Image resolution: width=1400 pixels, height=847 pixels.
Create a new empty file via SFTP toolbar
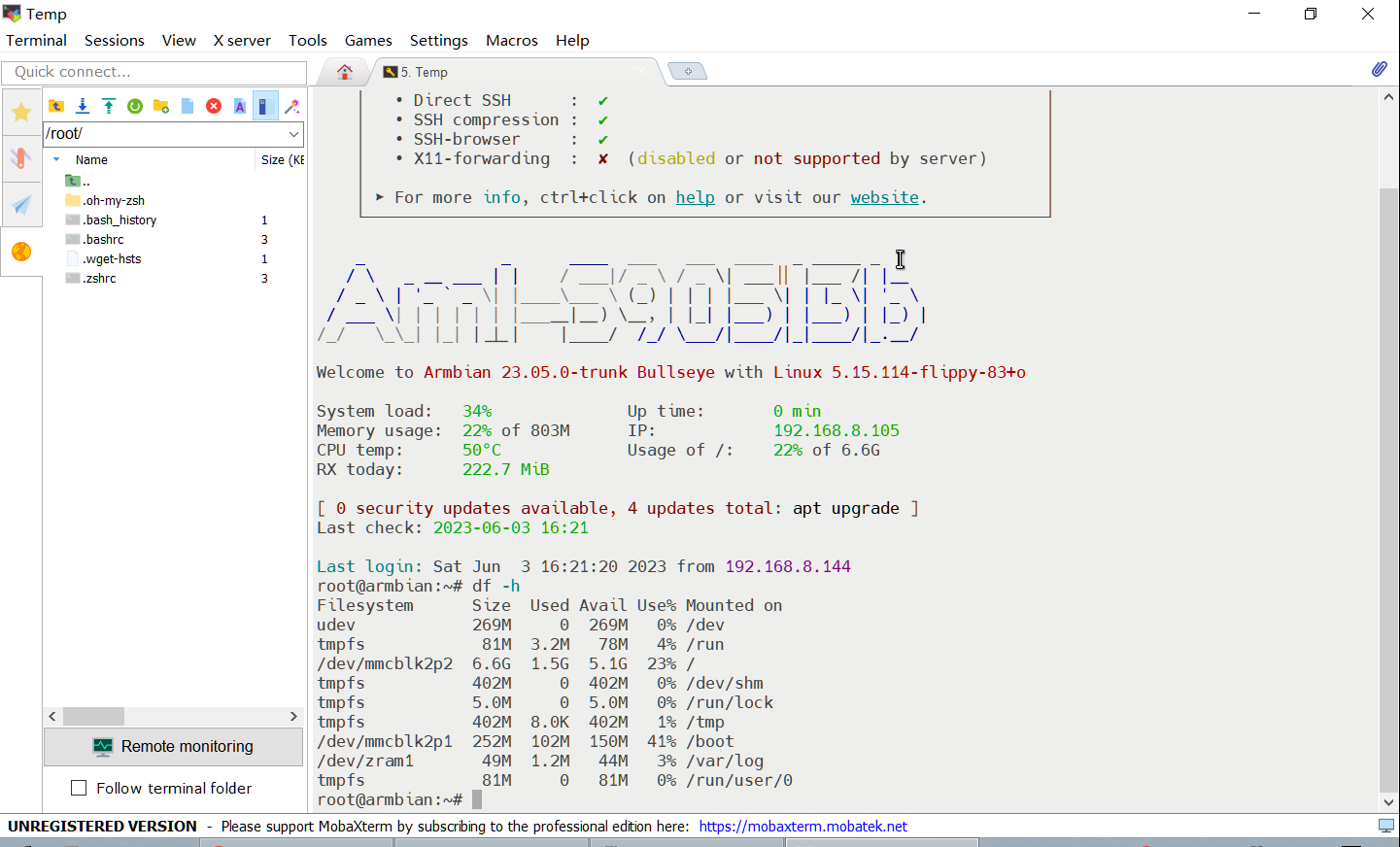pyautogui.click(x=187, y=105)
